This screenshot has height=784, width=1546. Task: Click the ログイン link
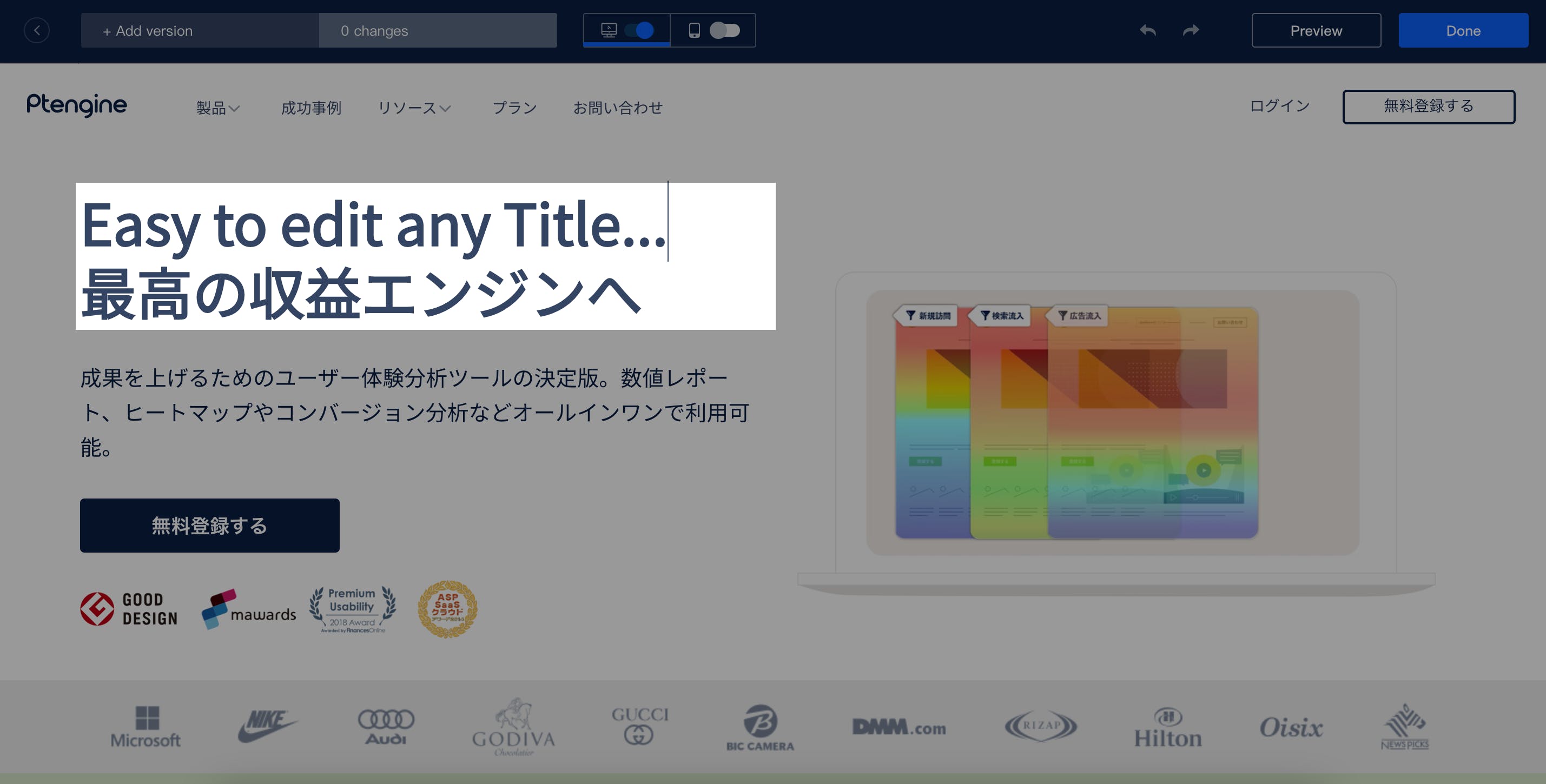click(1279, 106)
